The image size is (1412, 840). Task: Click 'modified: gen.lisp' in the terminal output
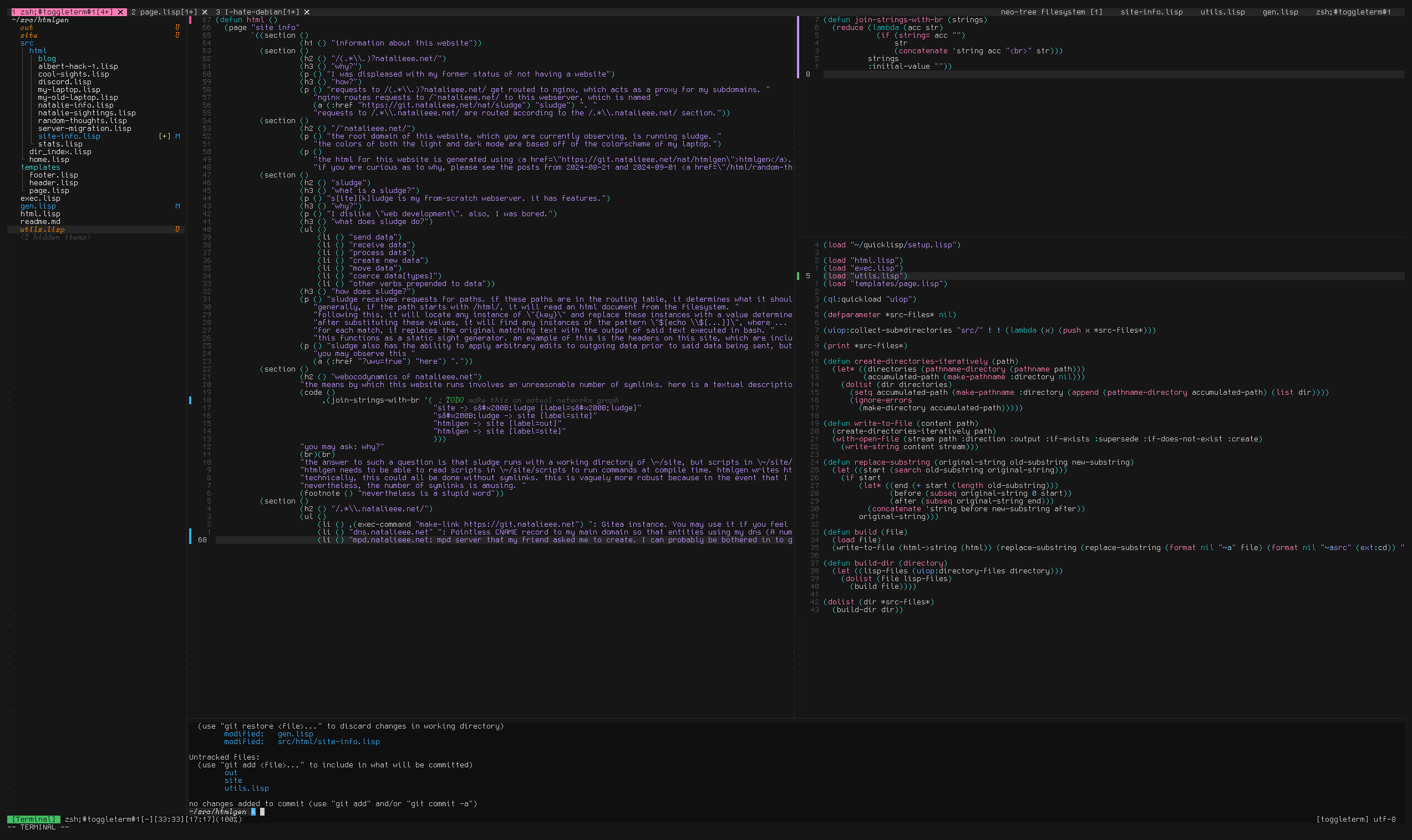coord(268,734)
